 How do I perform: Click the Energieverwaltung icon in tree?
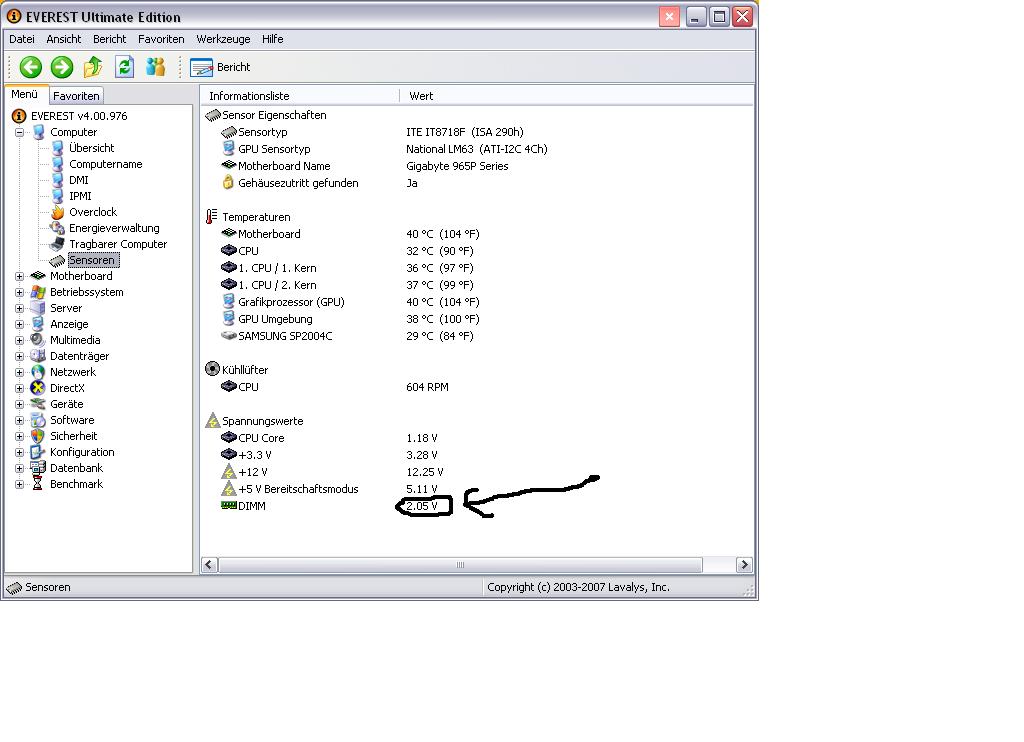(57, 228)
